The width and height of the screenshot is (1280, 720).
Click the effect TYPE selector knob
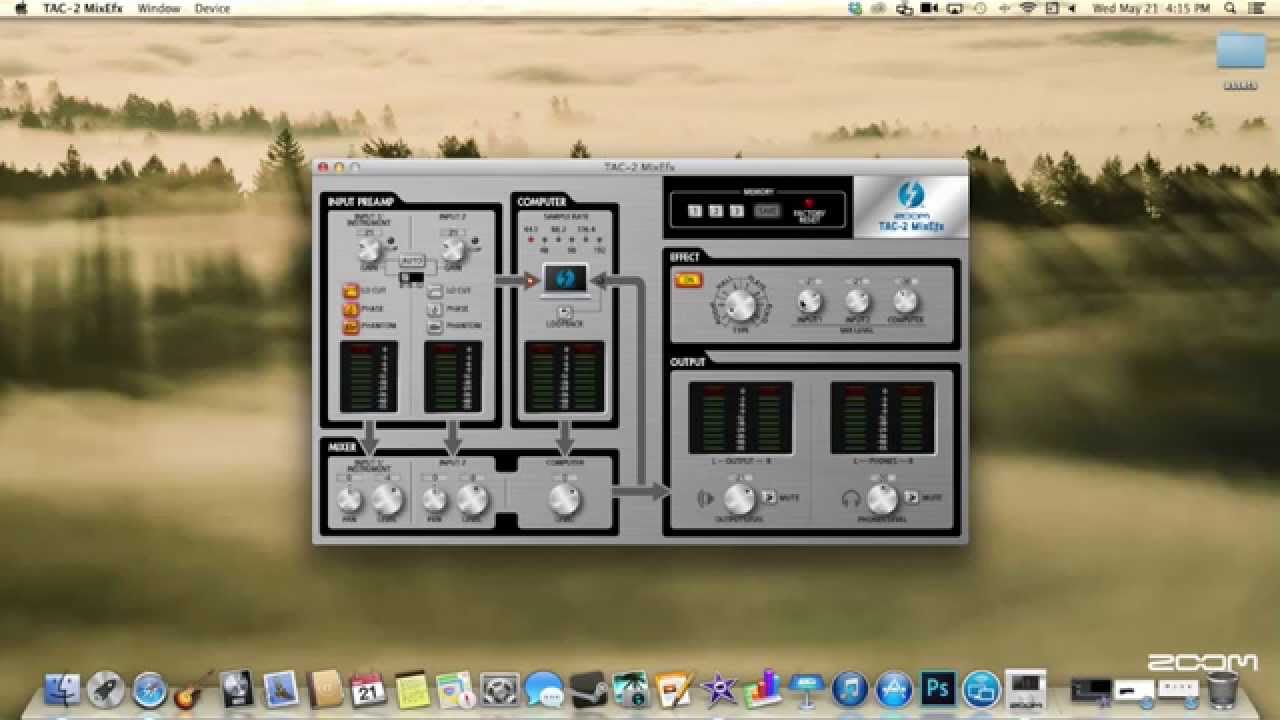coord(739,305)
